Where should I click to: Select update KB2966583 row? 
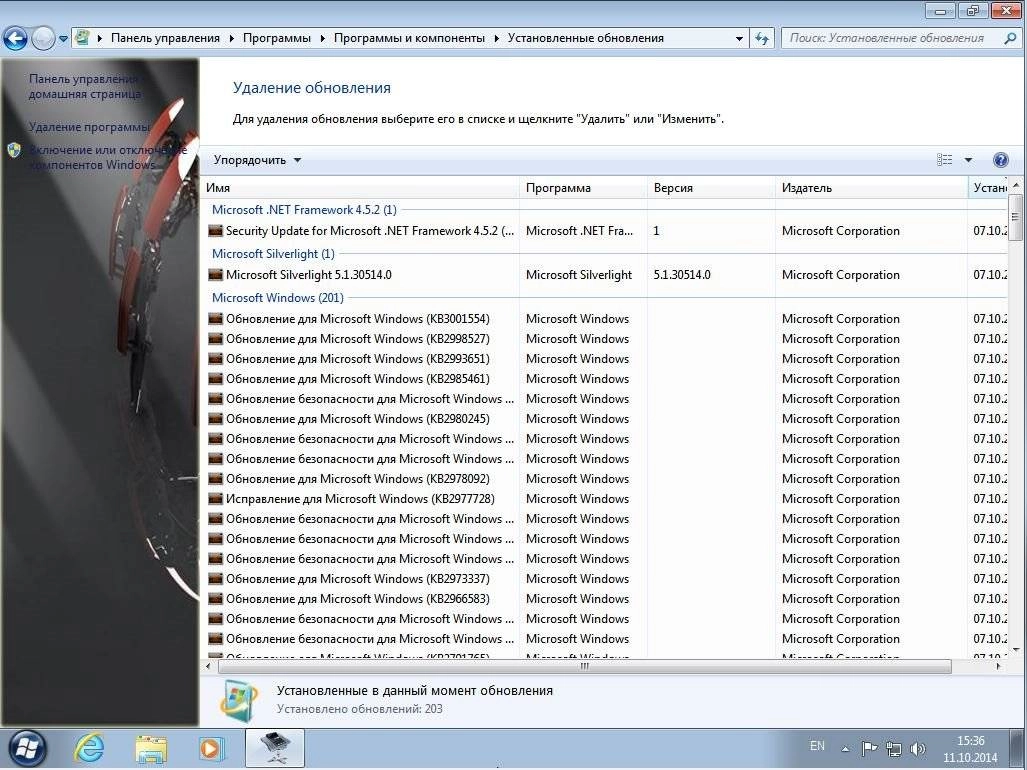click(x=605, y=599)
